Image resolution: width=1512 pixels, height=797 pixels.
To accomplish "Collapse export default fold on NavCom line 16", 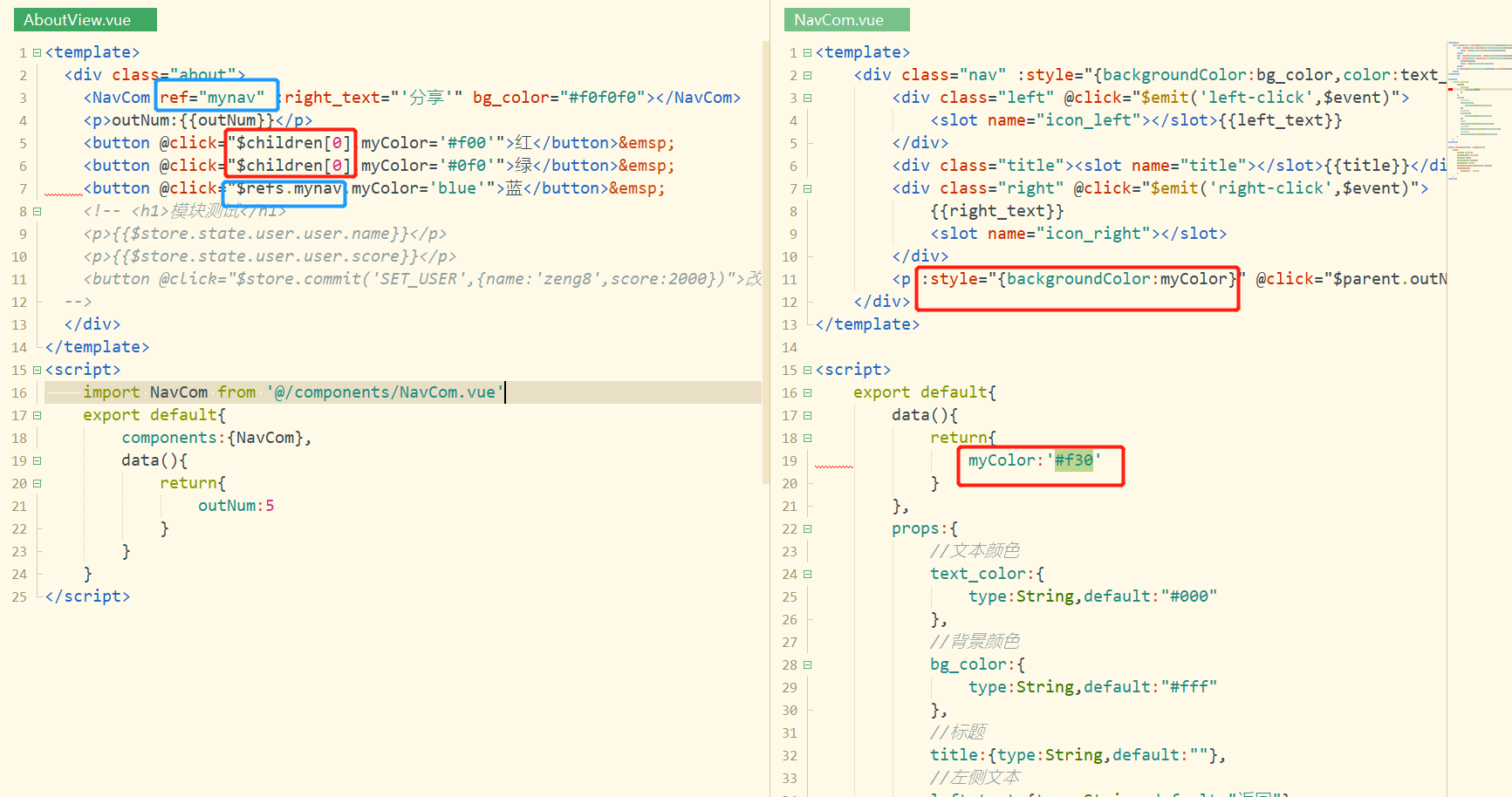I will (807, 392).
